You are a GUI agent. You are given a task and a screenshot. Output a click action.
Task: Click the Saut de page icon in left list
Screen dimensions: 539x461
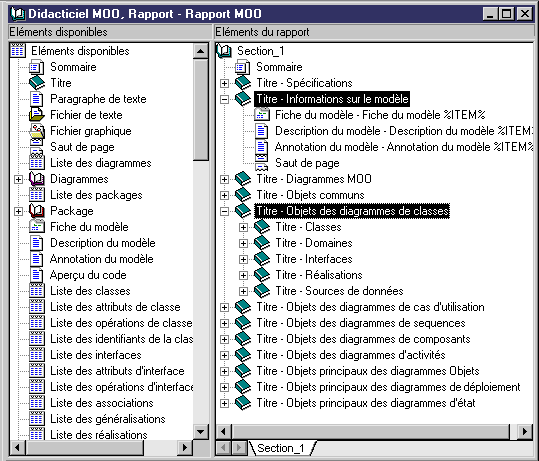tap(37, 147)
